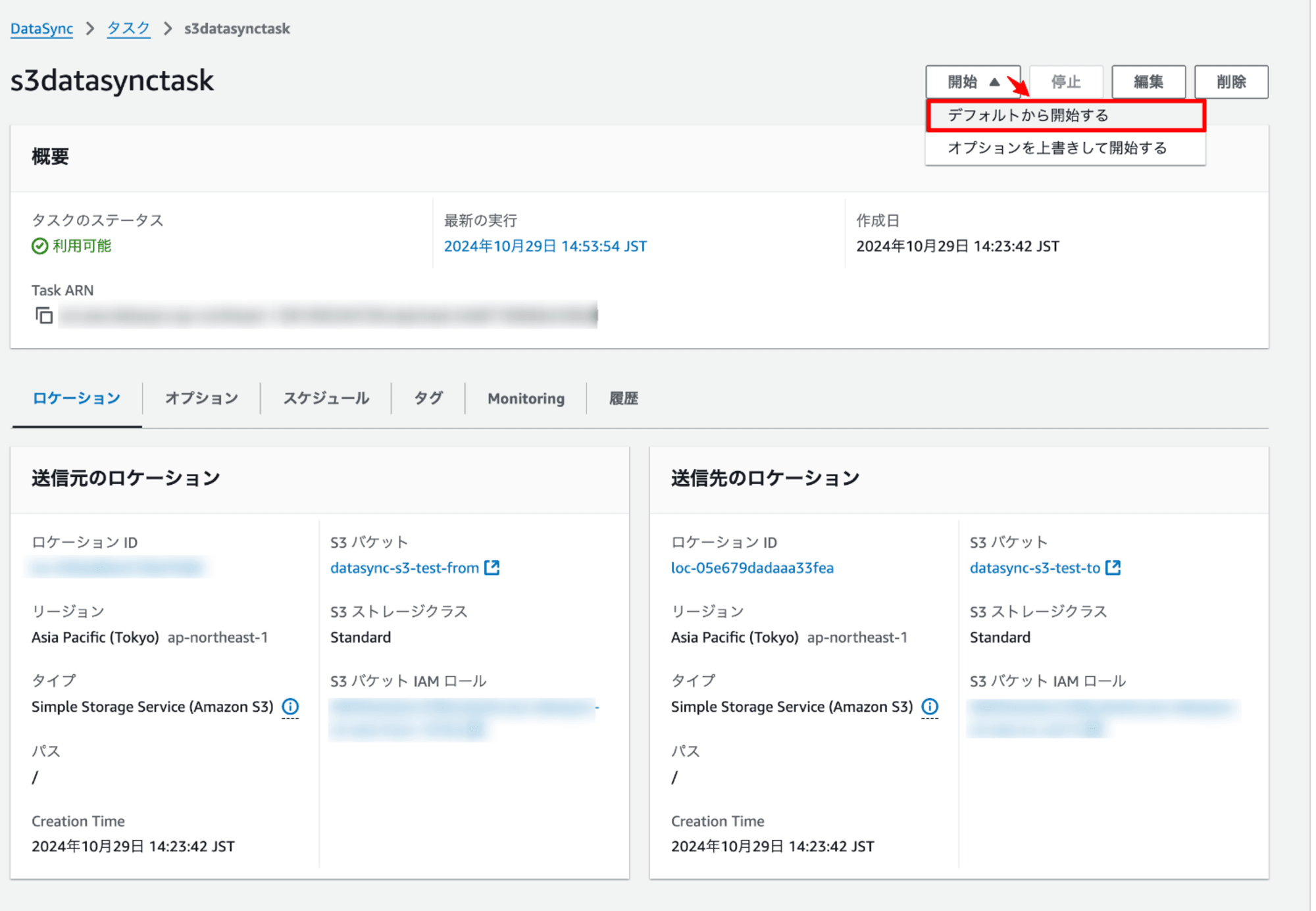
Task: Switch to the タグ tab
Action: click(x=428, y=399)
